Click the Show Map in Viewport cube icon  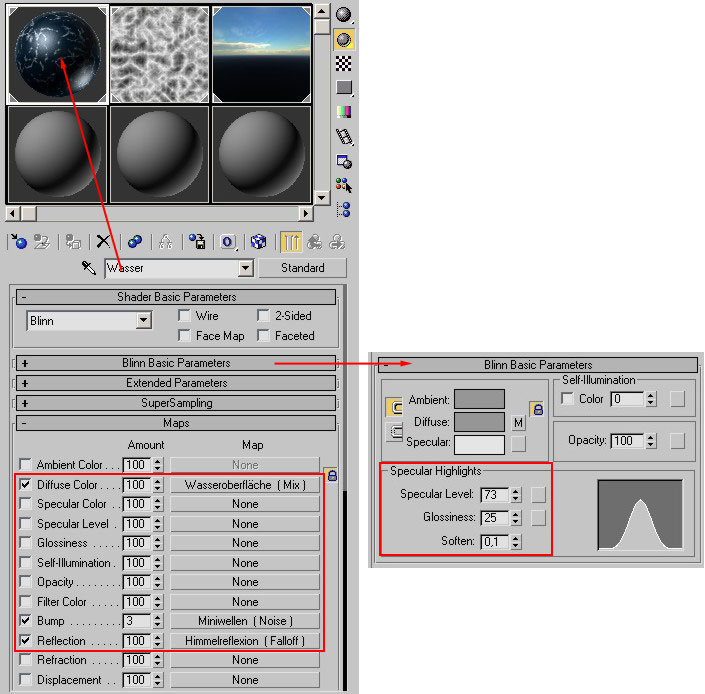click(x=258, y=241)
